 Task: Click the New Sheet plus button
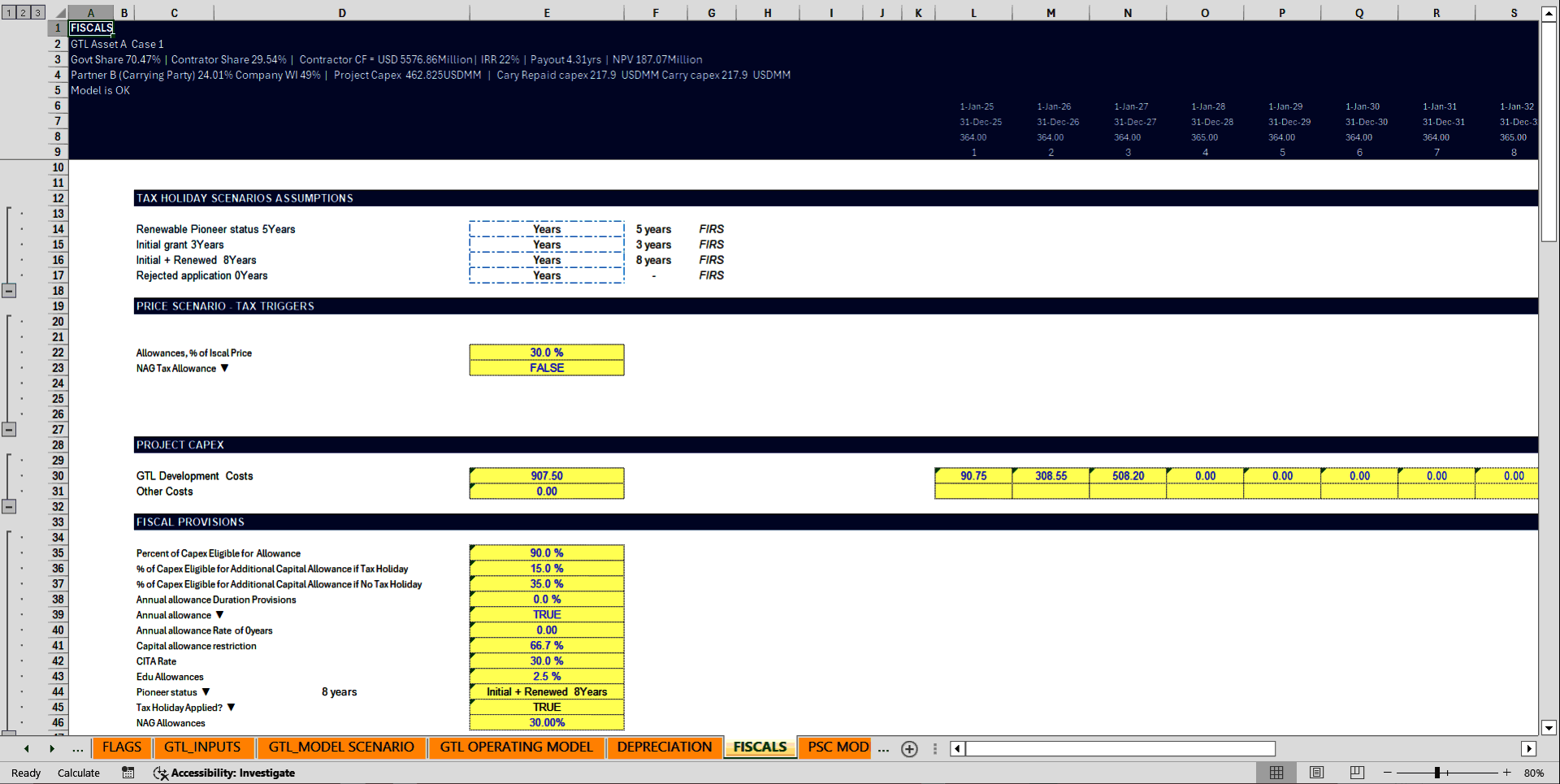(x=909, y=748)
